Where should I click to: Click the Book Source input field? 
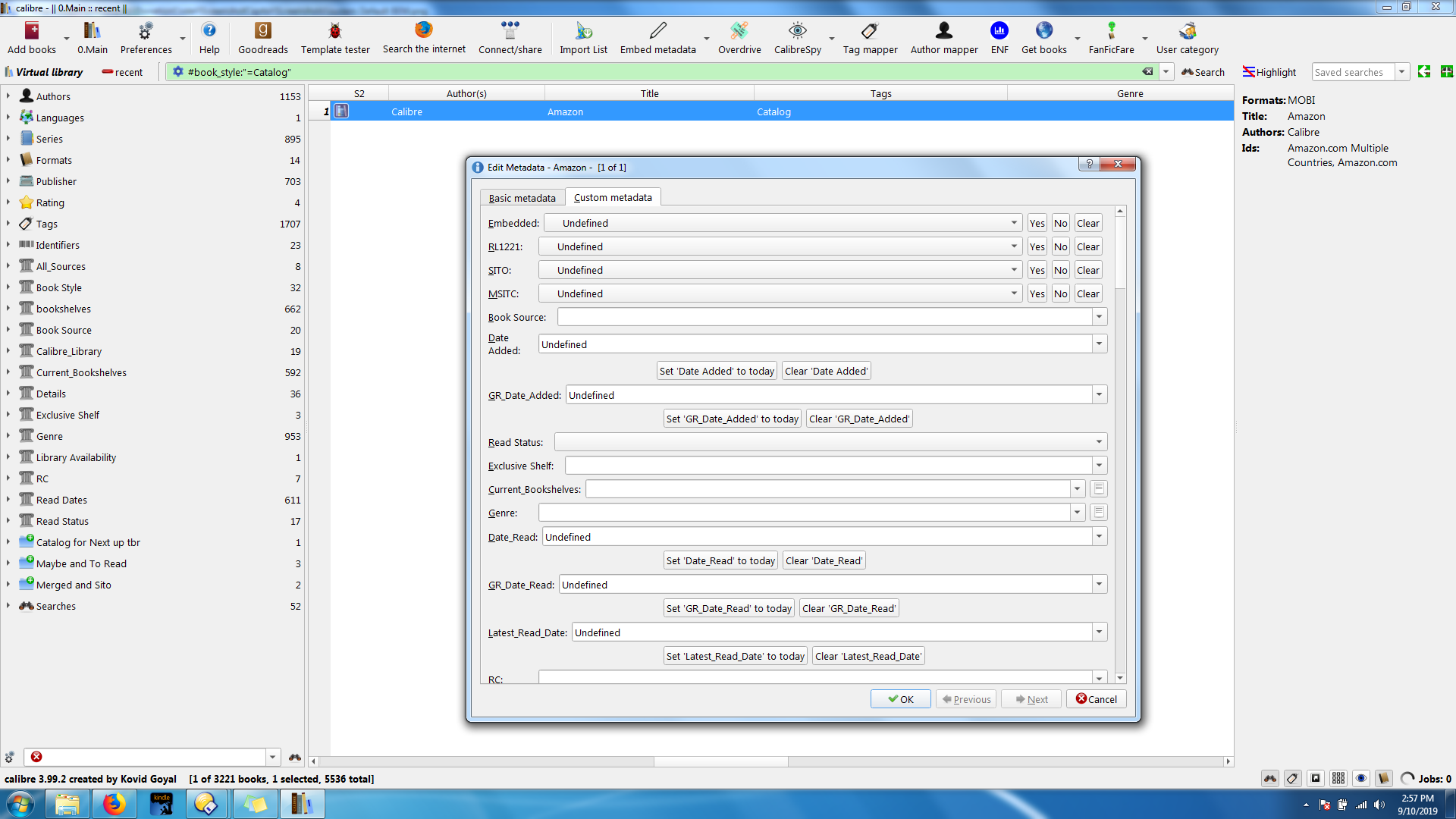[x=824, y=317]
